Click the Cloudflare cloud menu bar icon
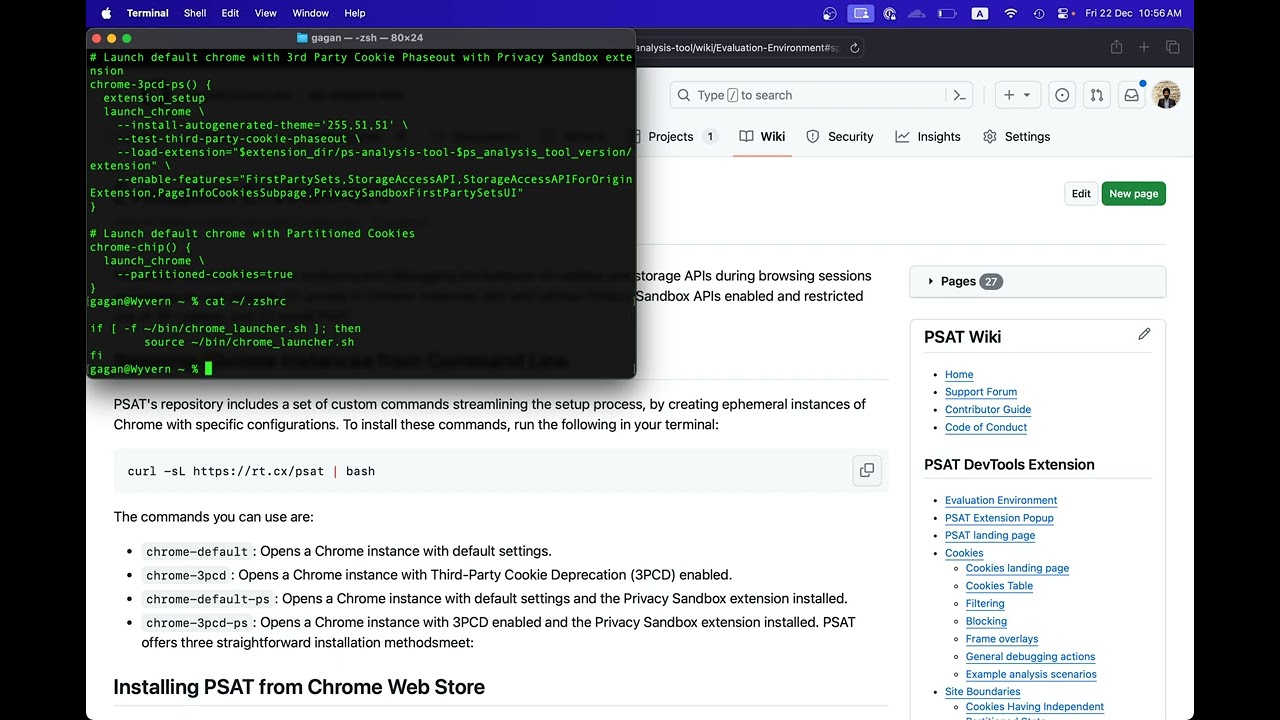 coord(916,13)
